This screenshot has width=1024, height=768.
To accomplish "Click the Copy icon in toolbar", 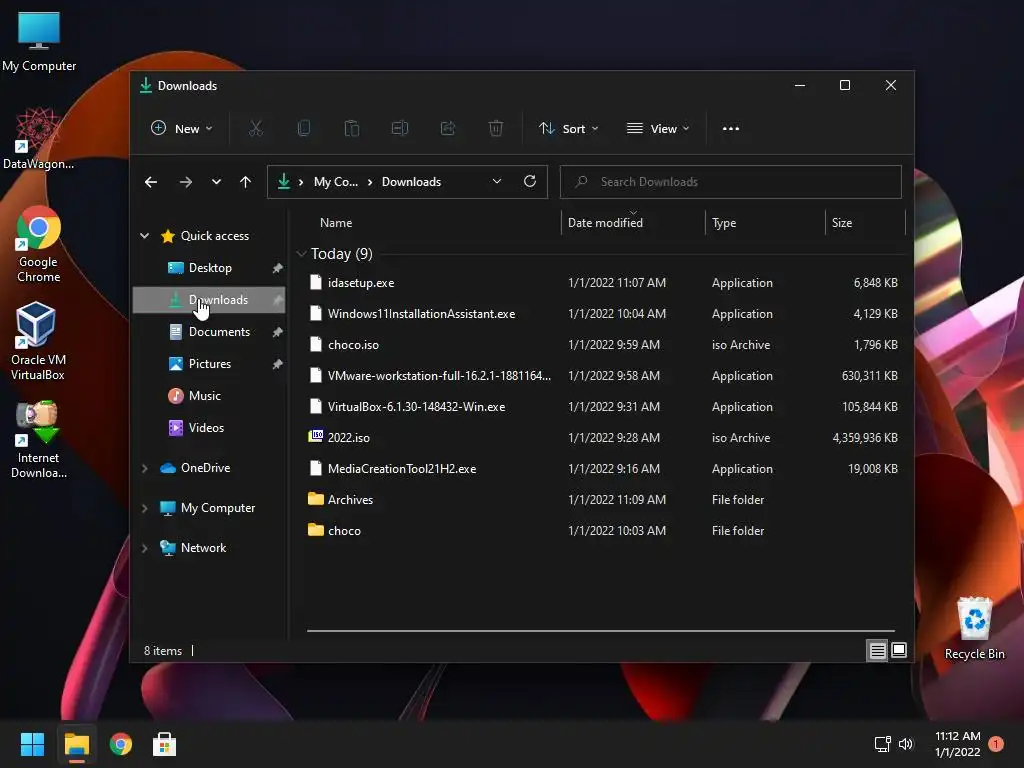I will click(304, 129).
